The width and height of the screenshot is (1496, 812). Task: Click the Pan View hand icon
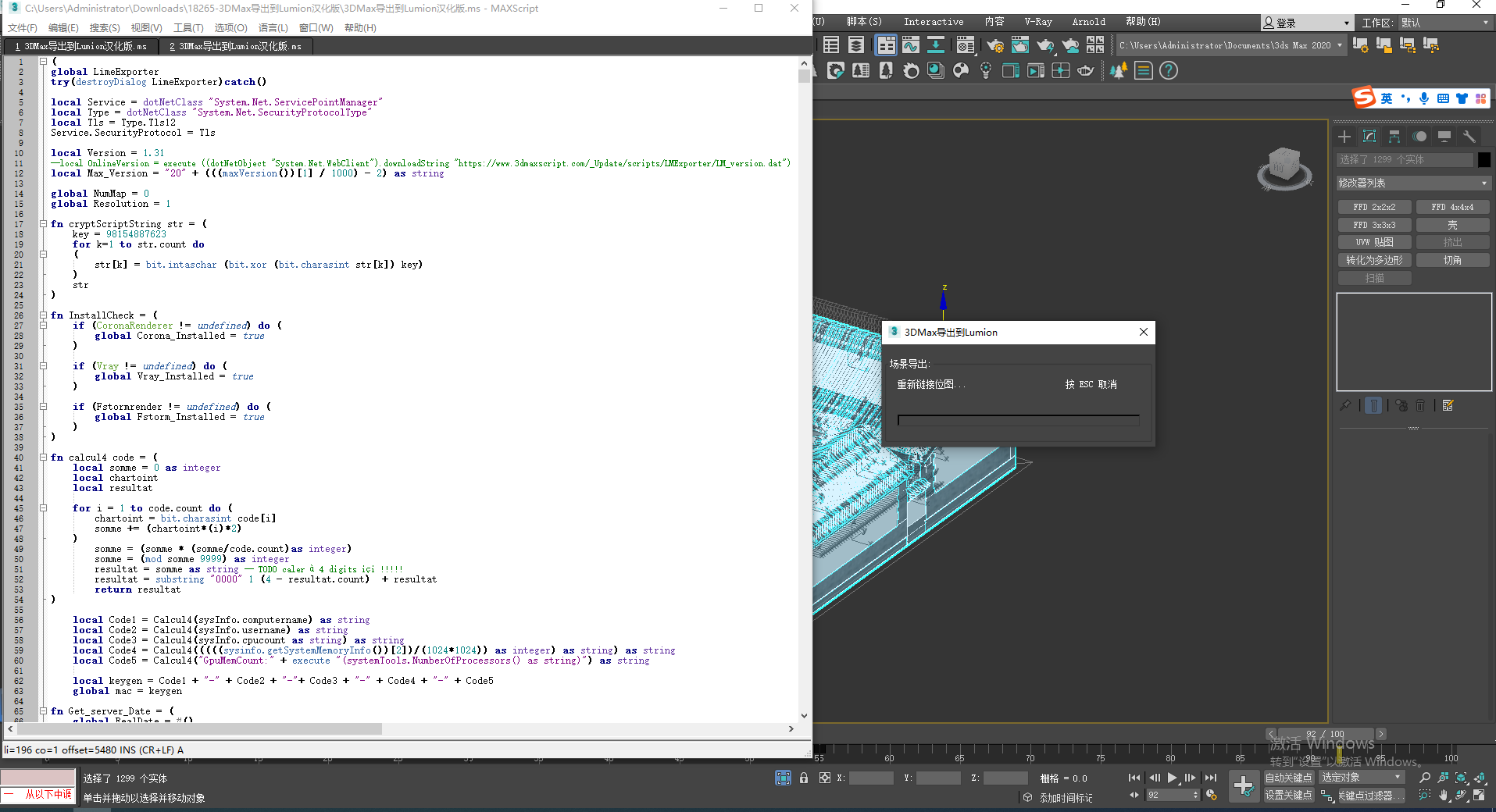pyautogui.click(x=1443, y=795)
